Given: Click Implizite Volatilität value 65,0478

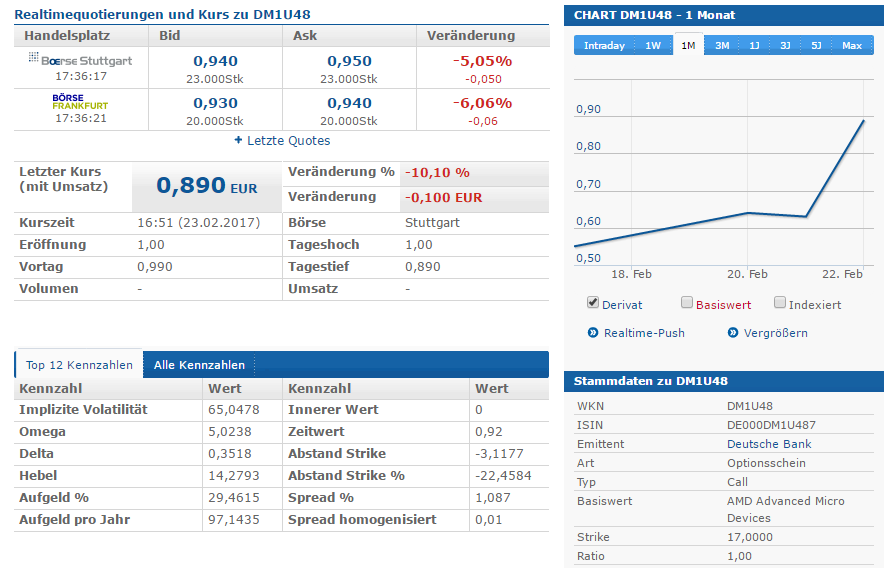Looking at the screenshot, I should (234, 410).
